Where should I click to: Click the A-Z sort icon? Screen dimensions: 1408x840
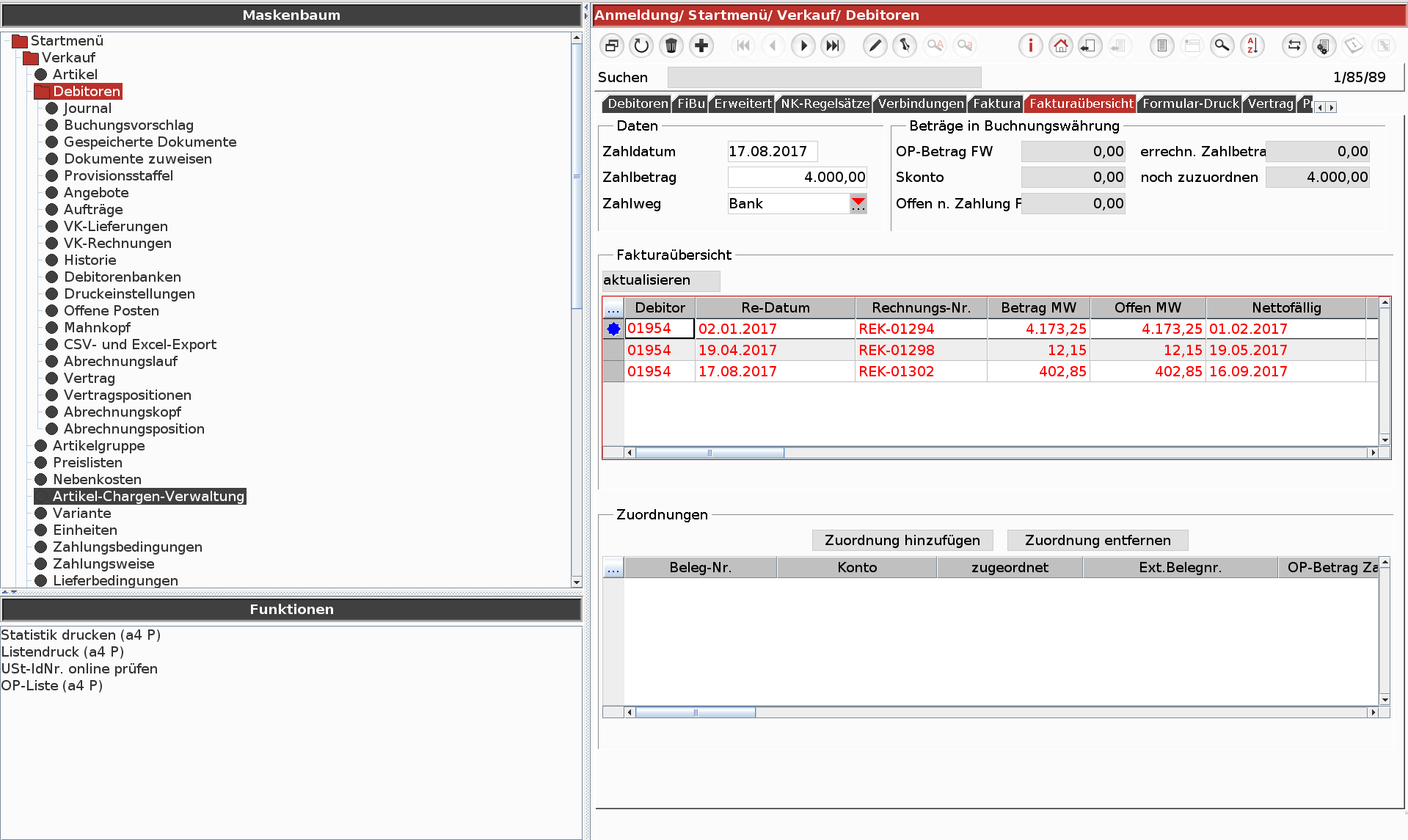tap(1252, 46)
